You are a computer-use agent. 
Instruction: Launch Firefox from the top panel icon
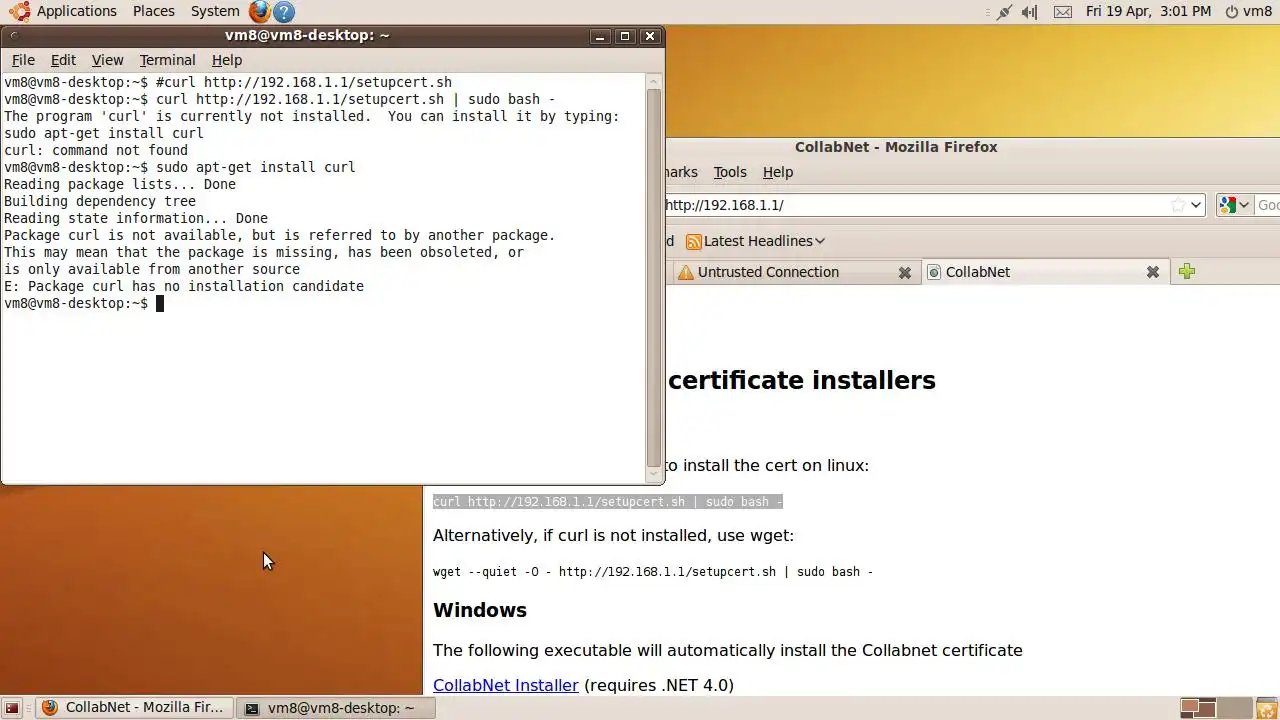tap(260, 11)
